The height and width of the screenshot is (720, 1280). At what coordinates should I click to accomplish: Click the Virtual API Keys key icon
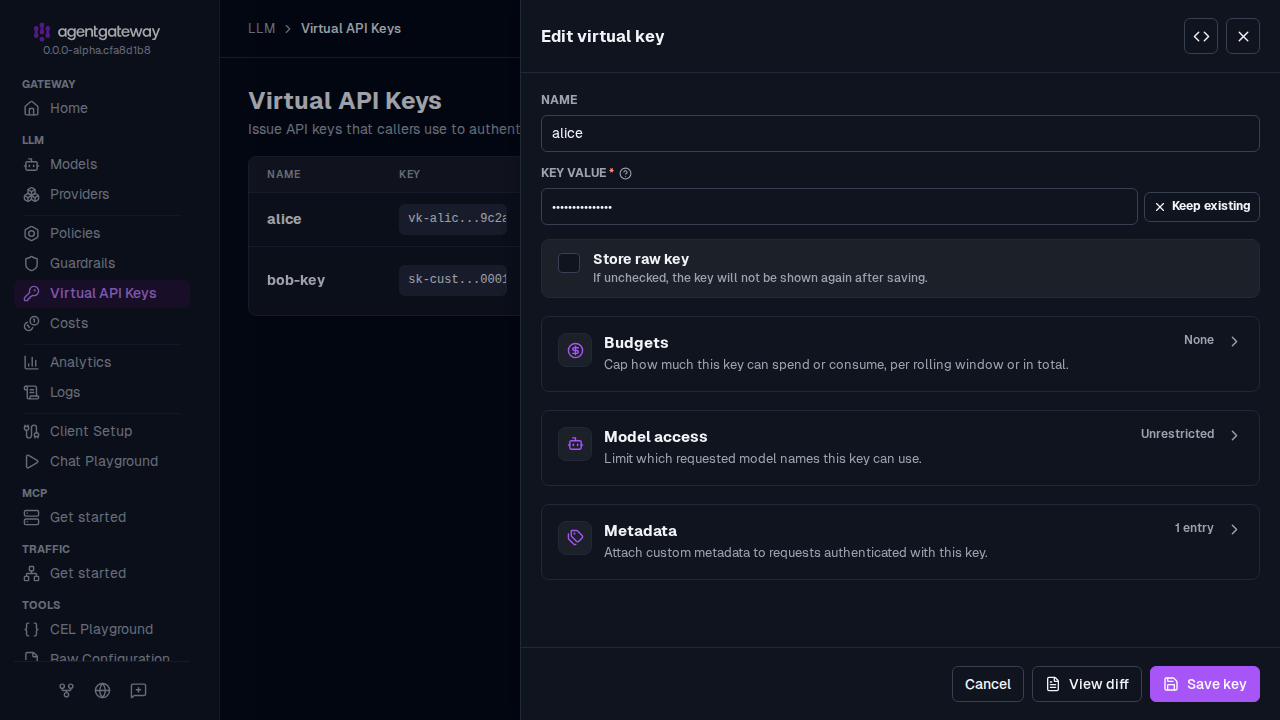point(32,293)
